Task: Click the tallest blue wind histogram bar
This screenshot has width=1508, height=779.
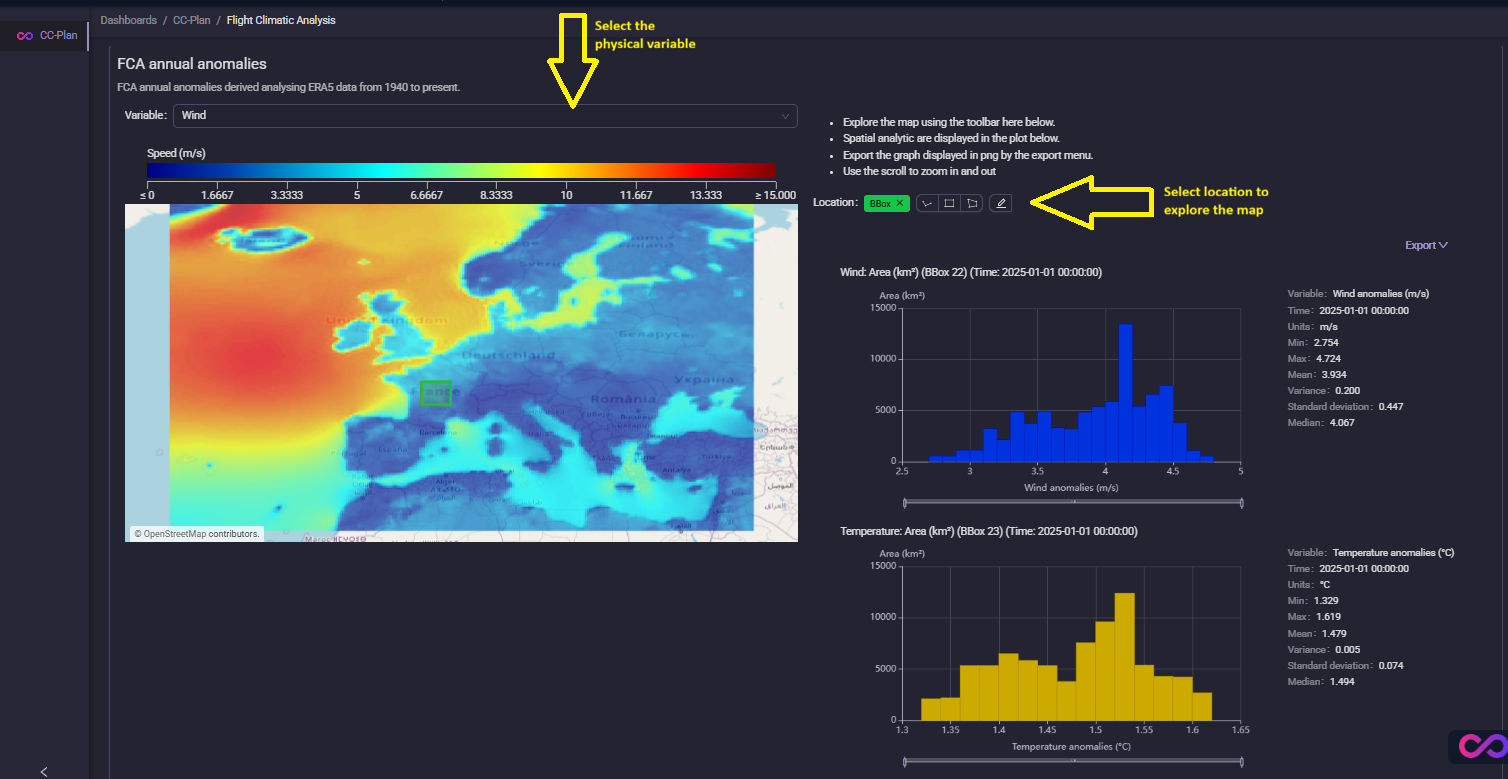Action: pos(1125,393)
